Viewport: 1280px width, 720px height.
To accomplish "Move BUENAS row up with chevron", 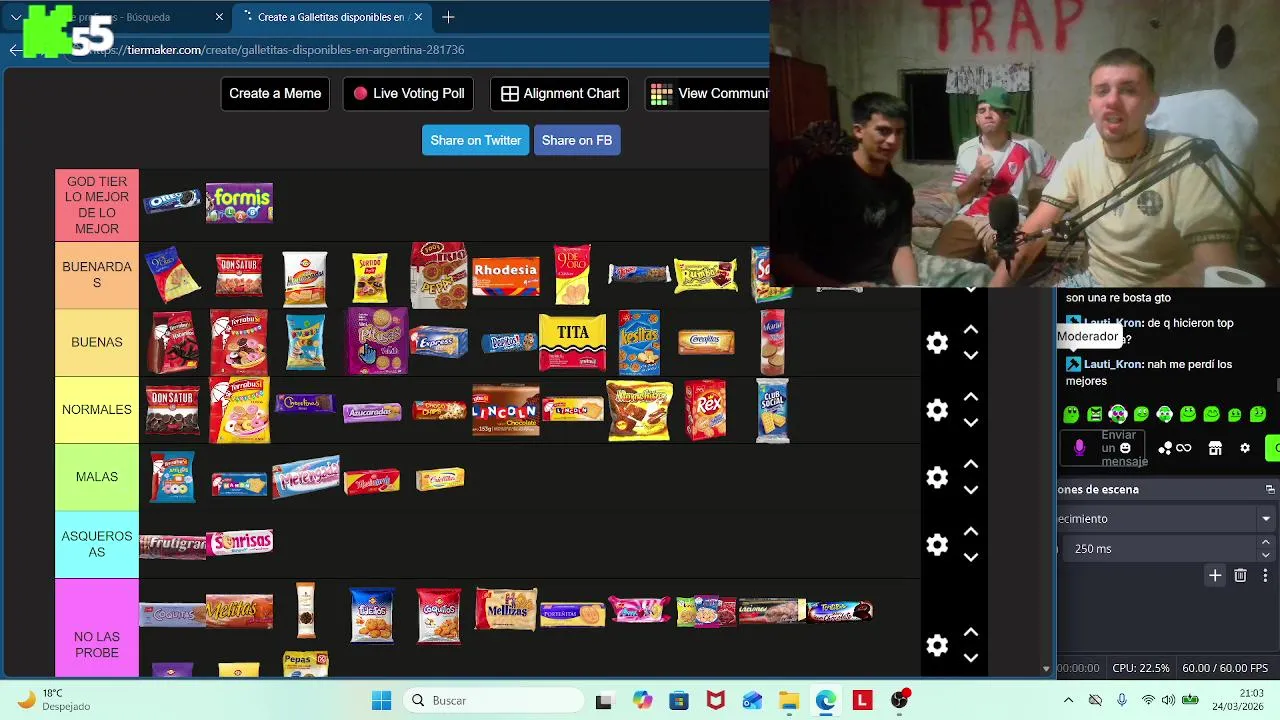I will (x=971, y=330).
